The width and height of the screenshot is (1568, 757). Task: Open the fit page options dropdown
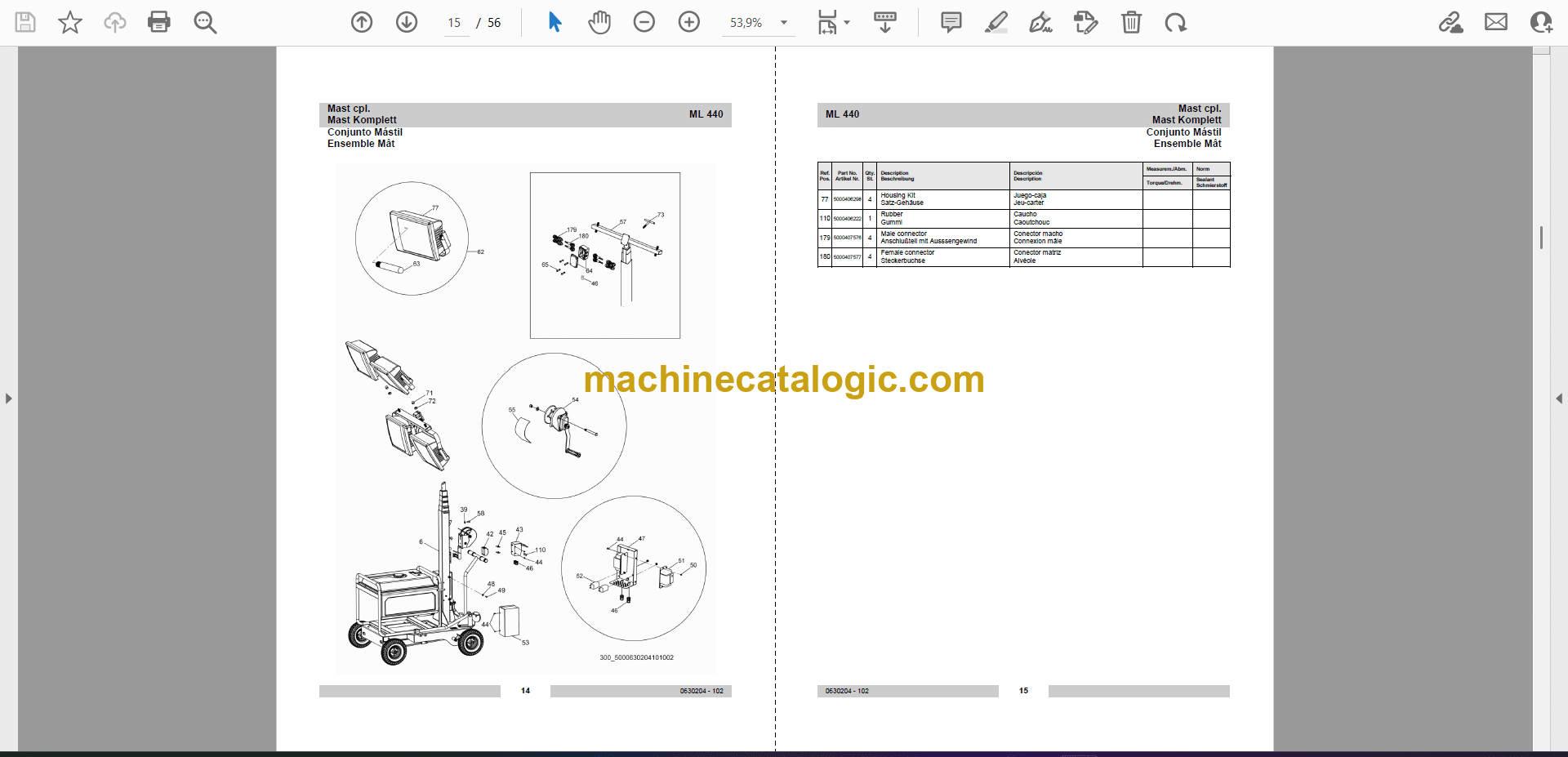(833, 22)
